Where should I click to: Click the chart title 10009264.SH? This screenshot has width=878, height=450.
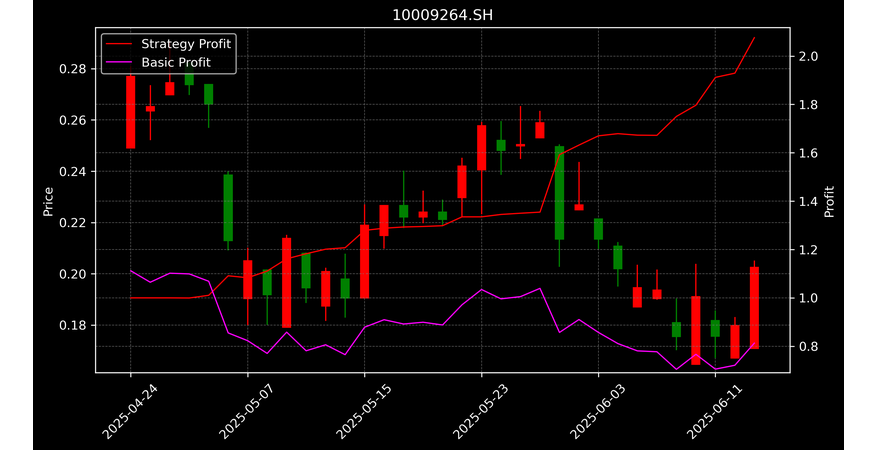coord(442,15)
